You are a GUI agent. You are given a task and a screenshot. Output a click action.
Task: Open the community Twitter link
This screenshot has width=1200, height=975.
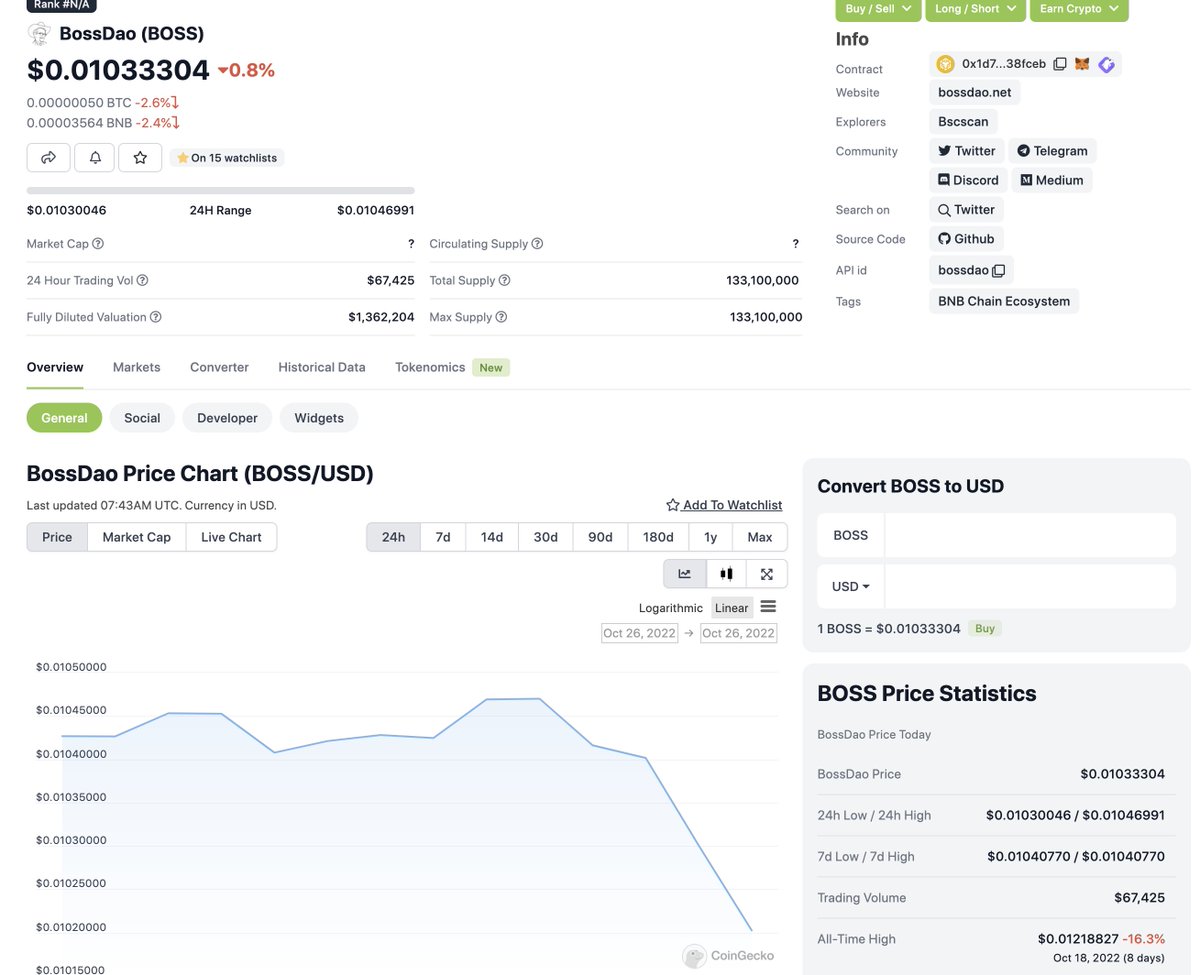click(x=966, y=151)
